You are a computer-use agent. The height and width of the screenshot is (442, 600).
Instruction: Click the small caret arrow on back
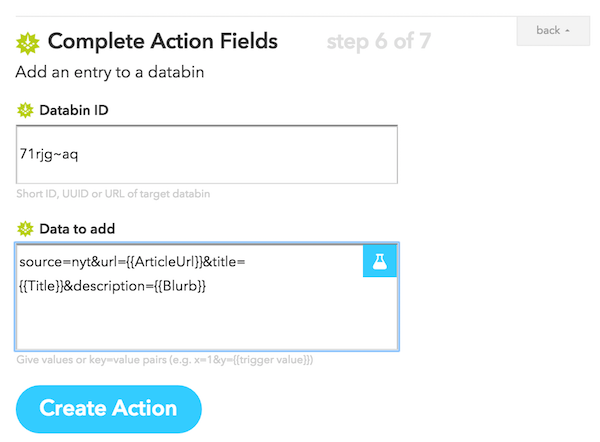[567, 31]
